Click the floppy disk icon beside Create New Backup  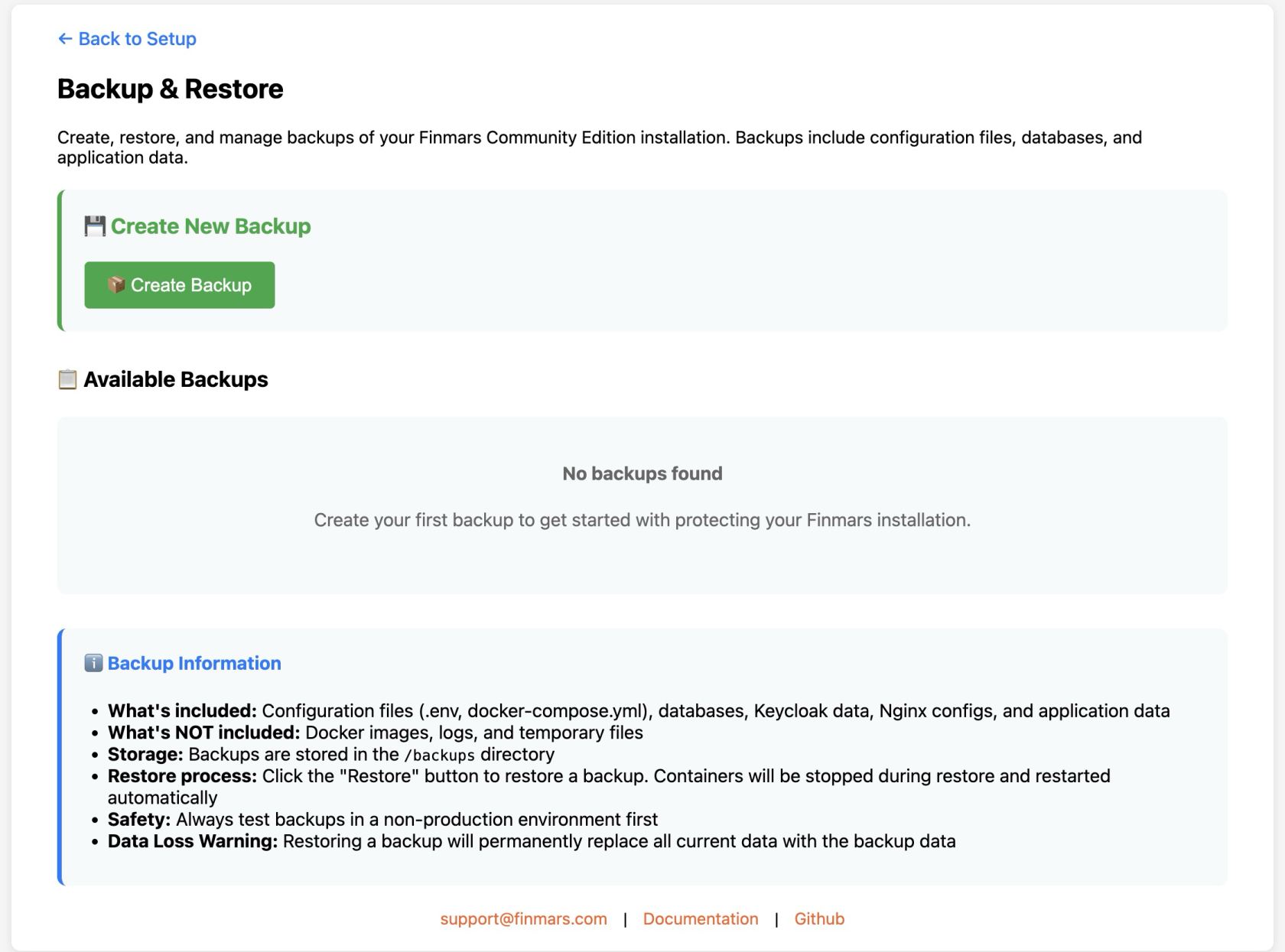95,226
